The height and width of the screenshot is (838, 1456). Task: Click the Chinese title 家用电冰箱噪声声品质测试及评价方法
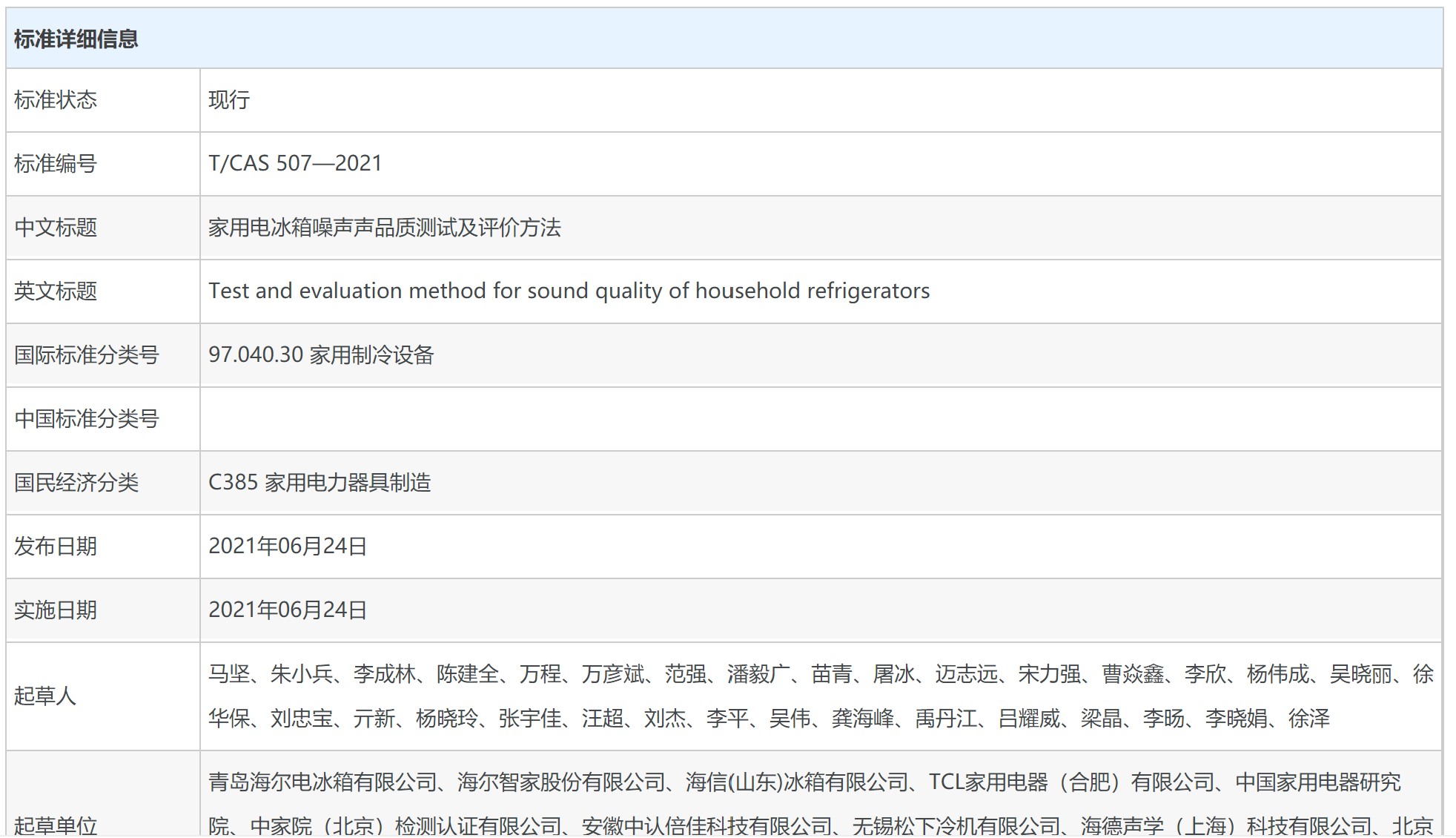384,228
